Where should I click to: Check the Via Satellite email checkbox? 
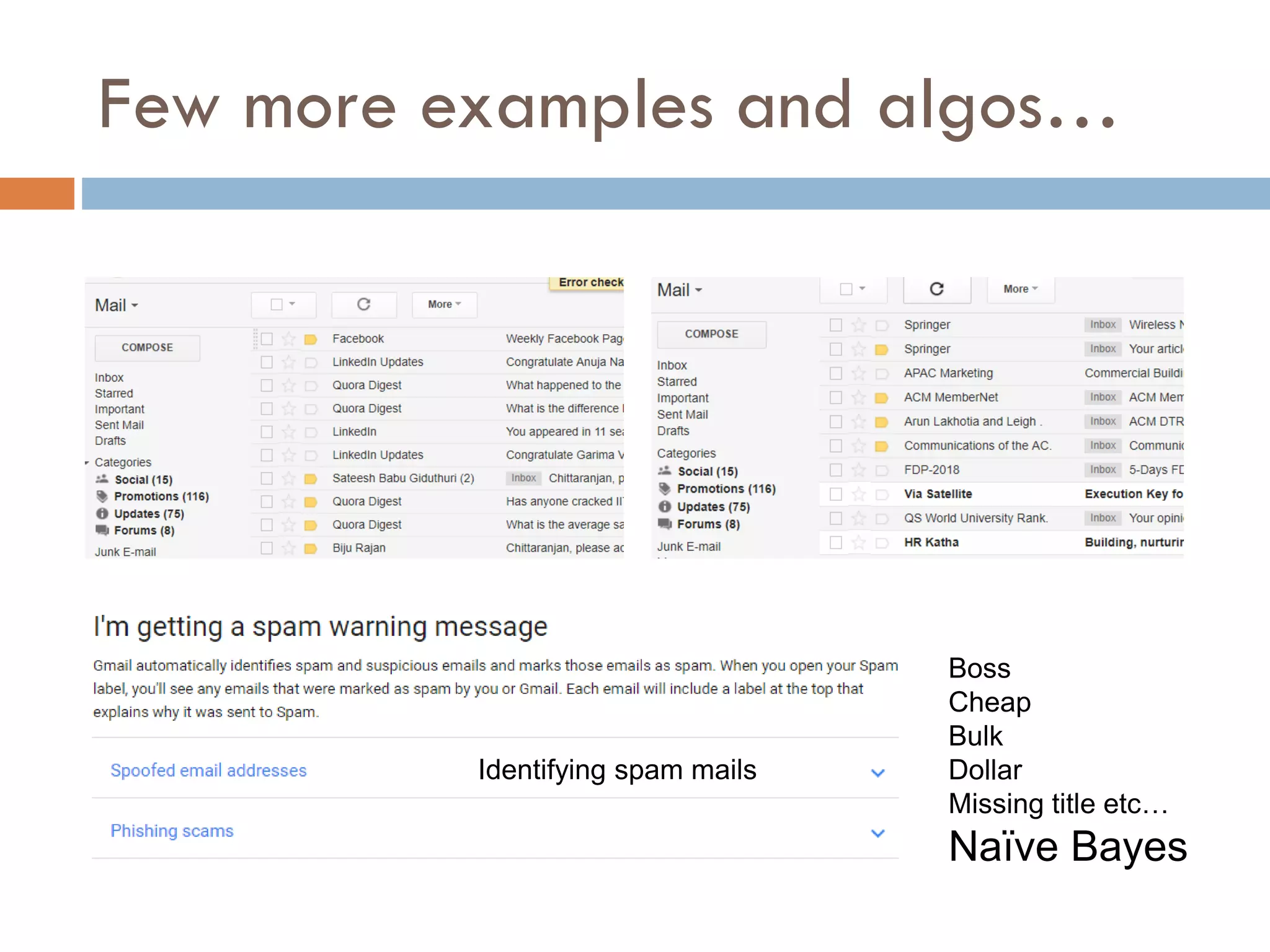point(836,494)
